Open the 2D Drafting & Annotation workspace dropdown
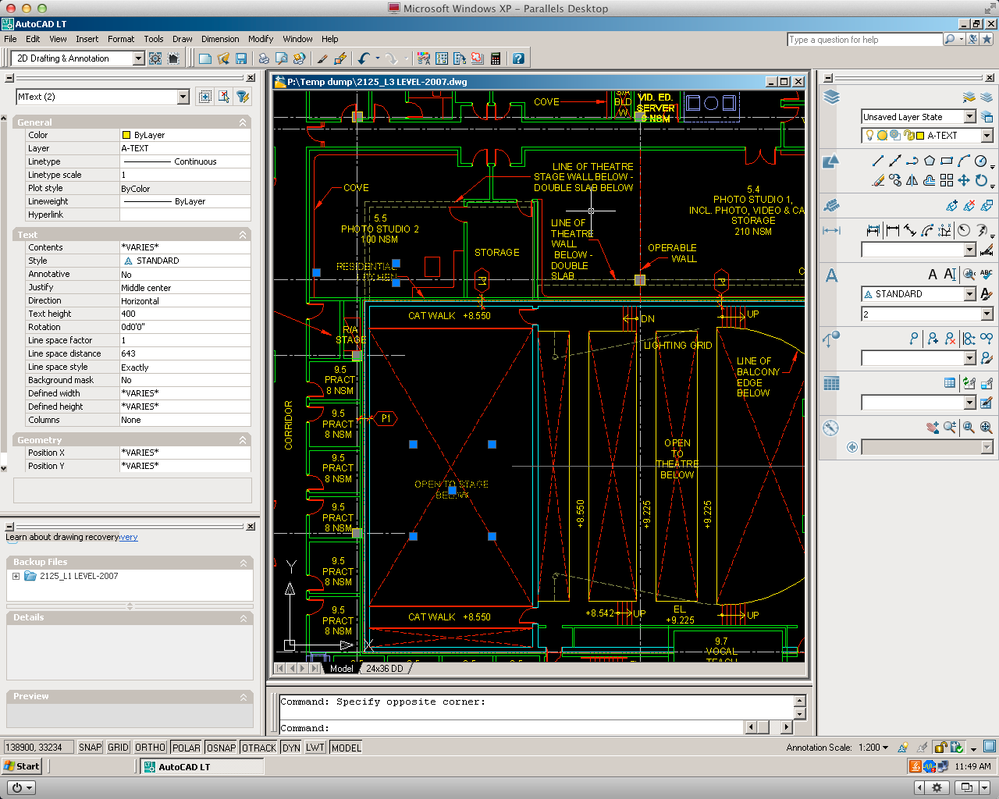 pos(138,59)
